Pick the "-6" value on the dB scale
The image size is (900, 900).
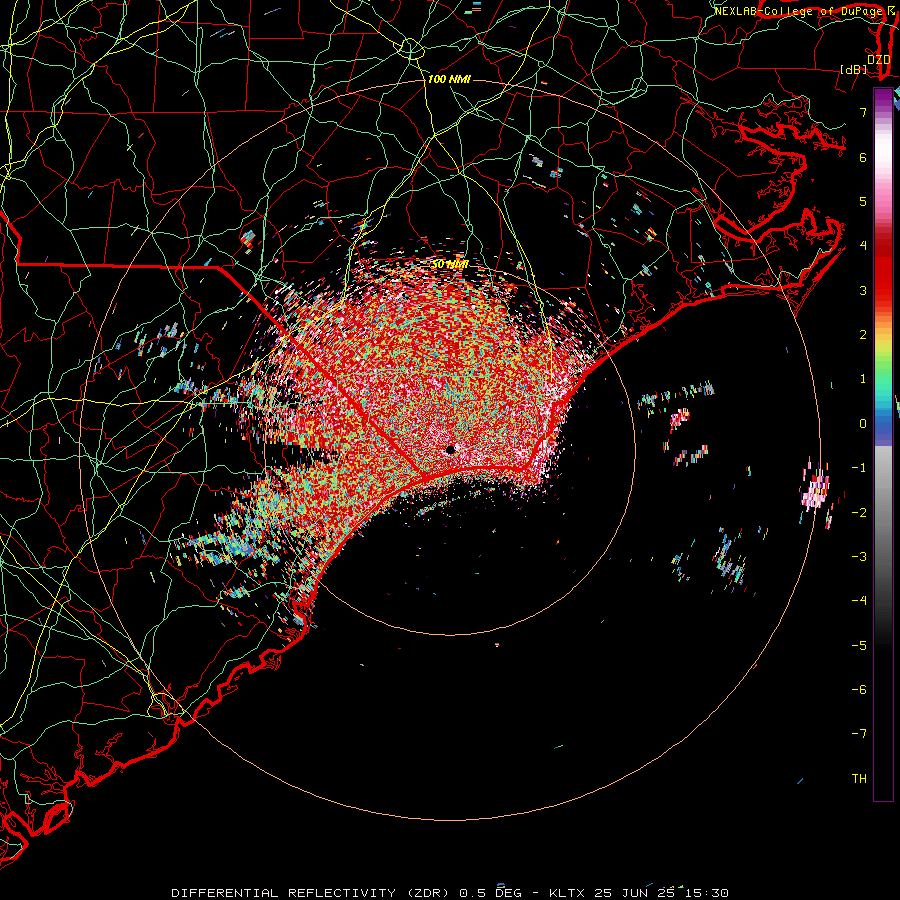[859, 690]
